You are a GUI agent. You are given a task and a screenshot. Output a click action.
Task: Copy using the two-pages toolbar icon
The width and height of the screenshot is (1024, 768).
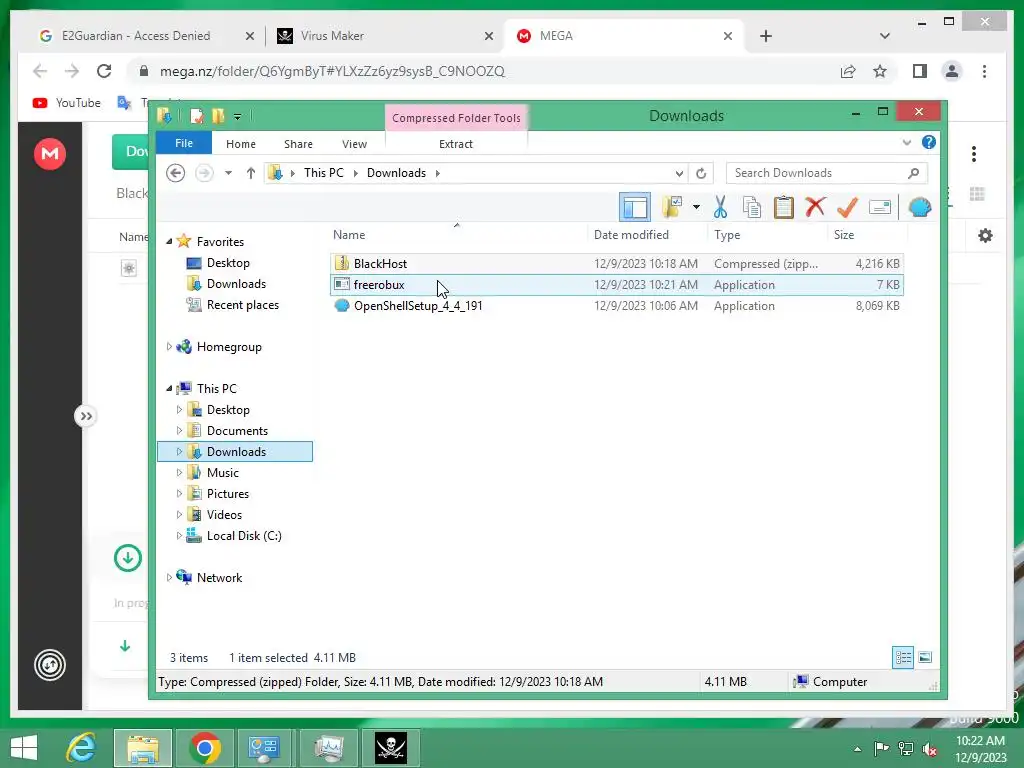[752, 208]
